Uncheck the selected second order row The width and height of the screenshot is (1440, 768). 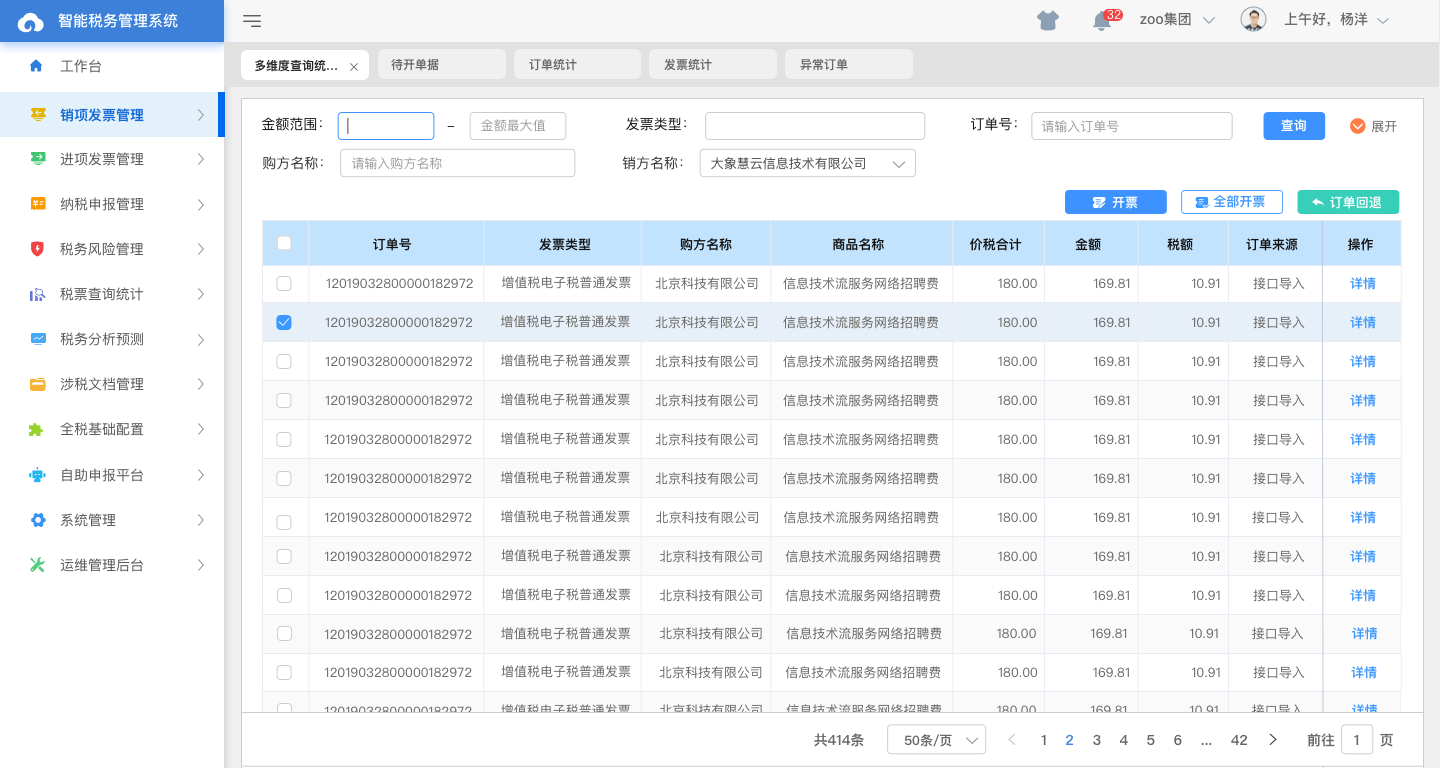285,322
